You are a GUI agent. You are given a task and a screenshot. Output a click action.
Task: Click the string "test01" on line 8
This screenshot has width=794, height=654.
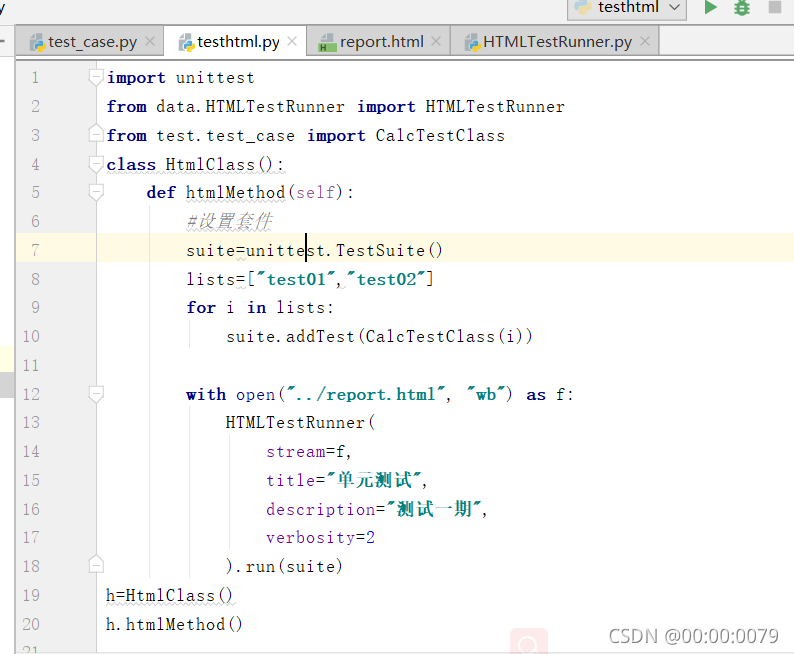coord(296,279)
